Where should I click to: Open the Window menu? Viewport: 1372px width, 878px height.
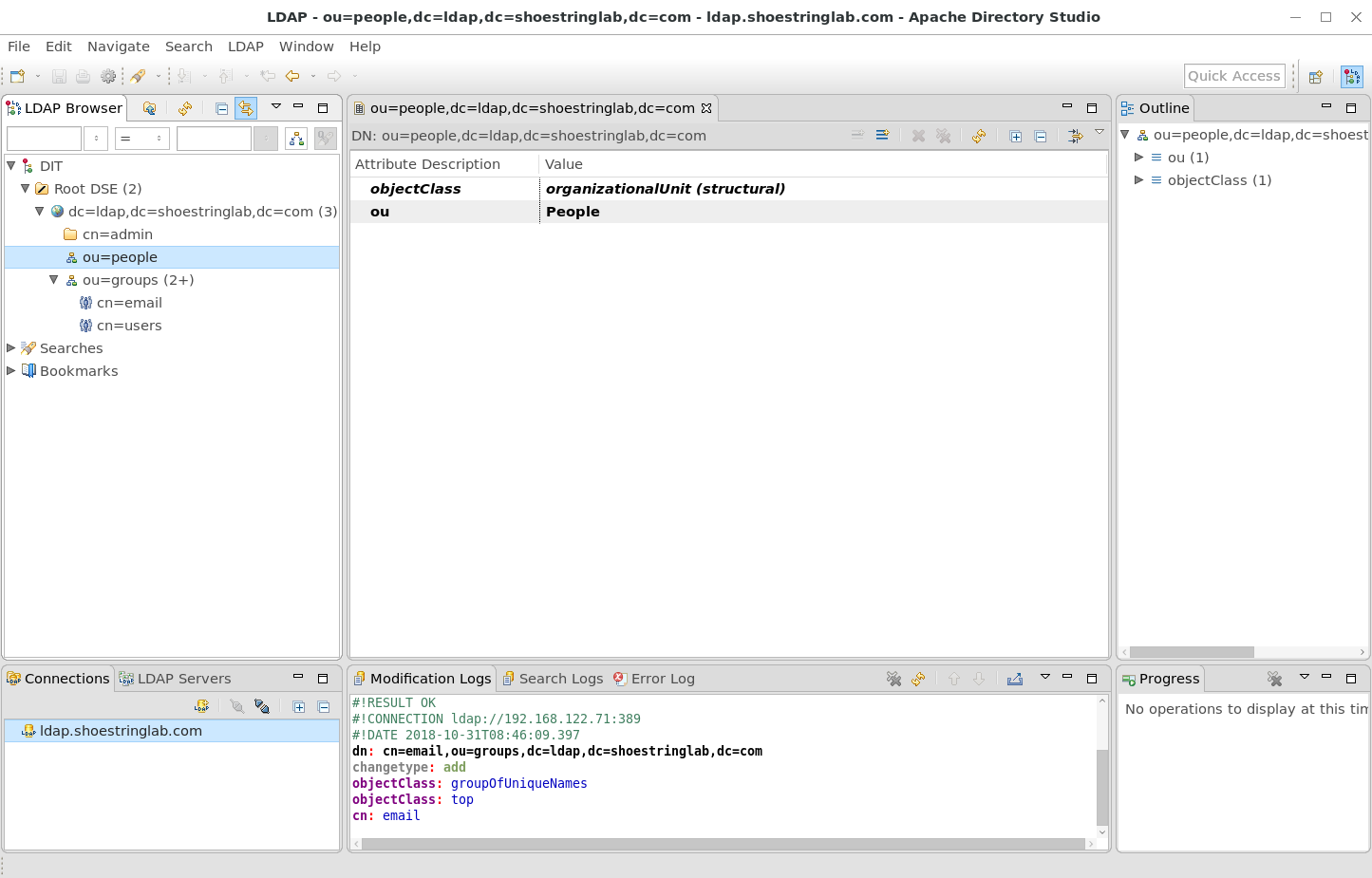pos(307,47)
